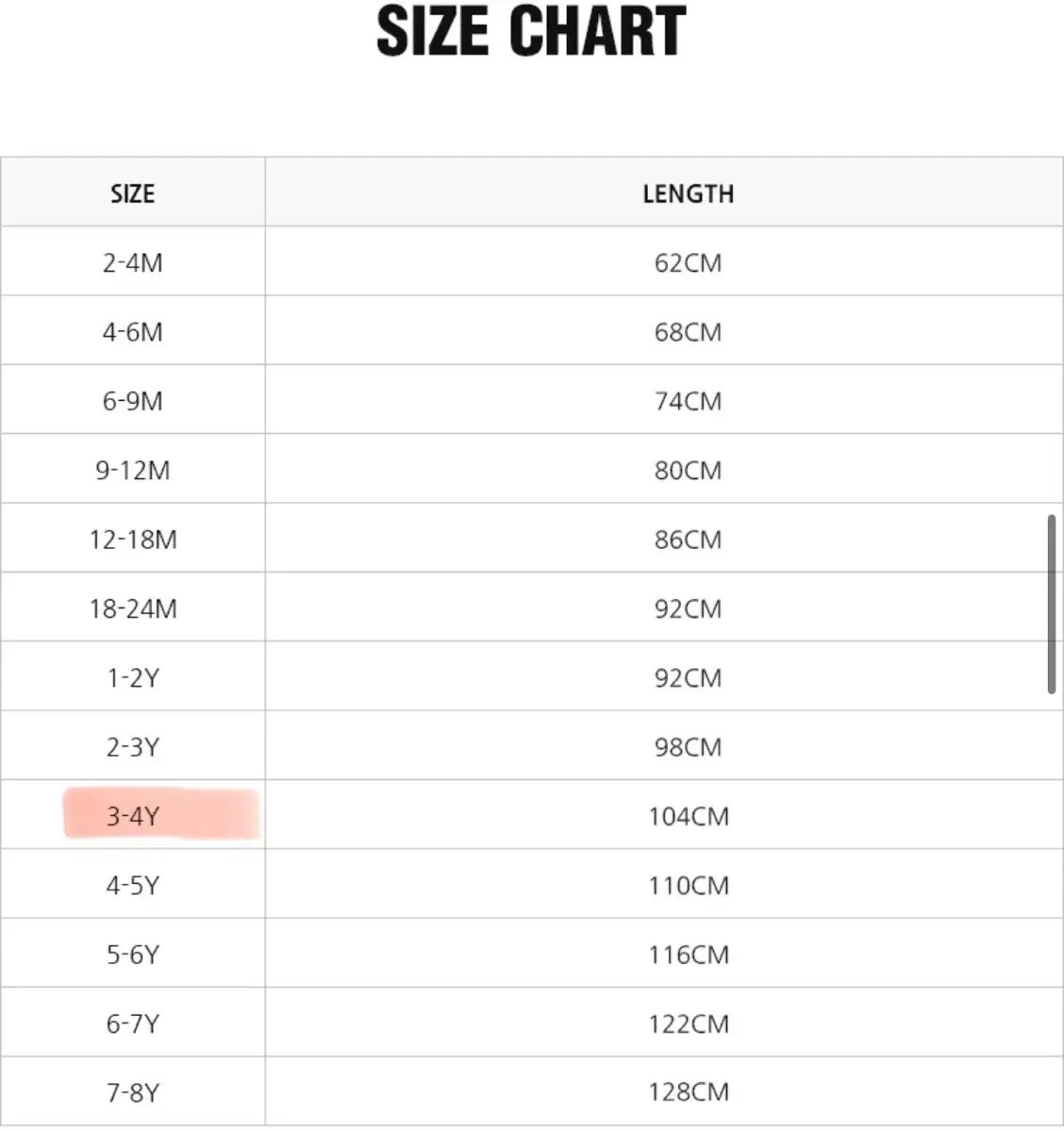The height and width of the screenshot is (1132, 1064).
Task: Click the 116CM length value
Action: click(x=688, y=955)
